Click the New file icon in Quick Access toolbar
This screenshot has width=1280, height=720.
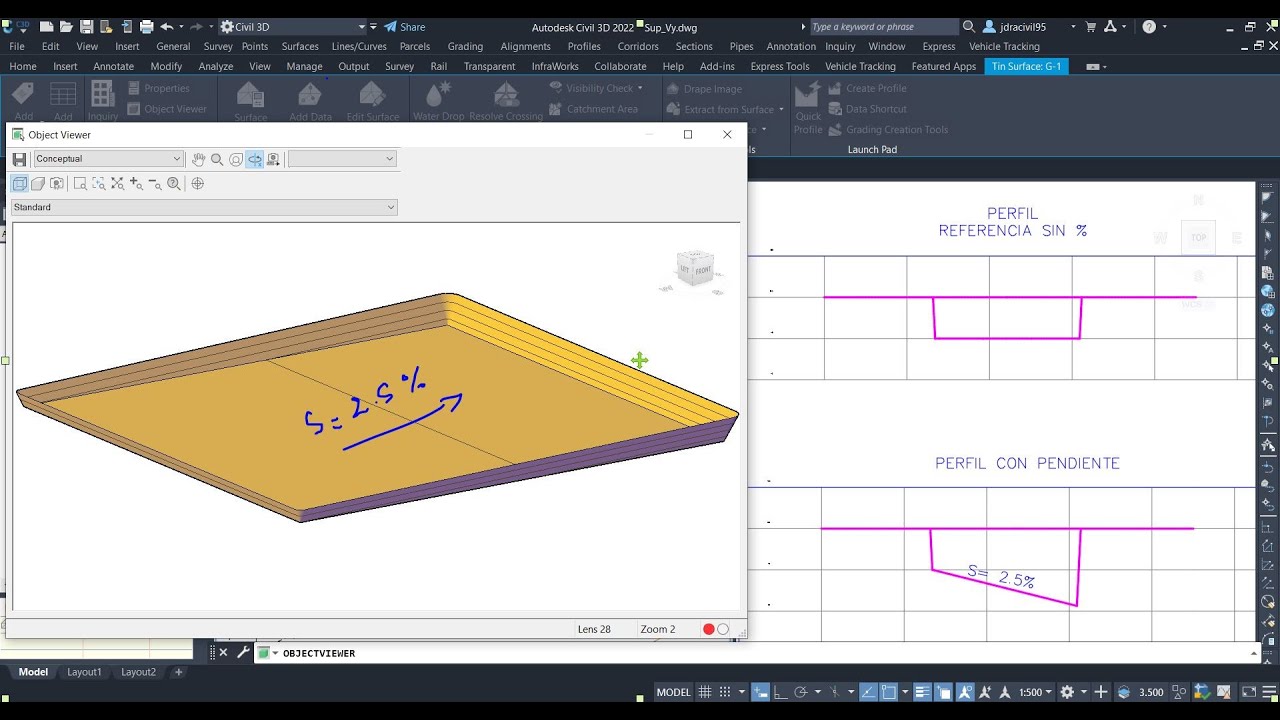click(x=47, y=27)
